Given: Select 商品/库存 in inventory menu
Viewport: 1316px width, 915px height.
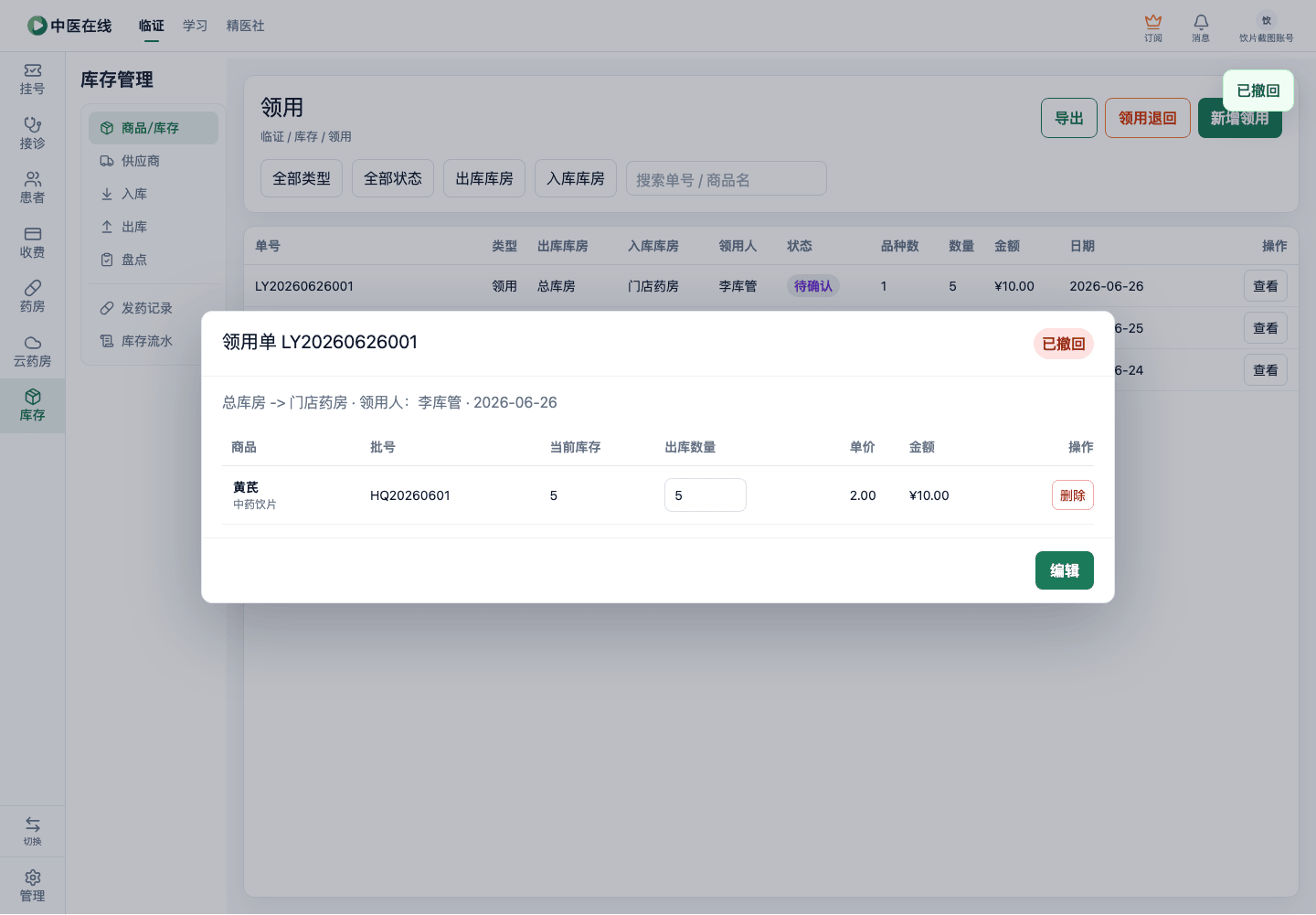Looking at the screenshot, I should click(154, 128).
